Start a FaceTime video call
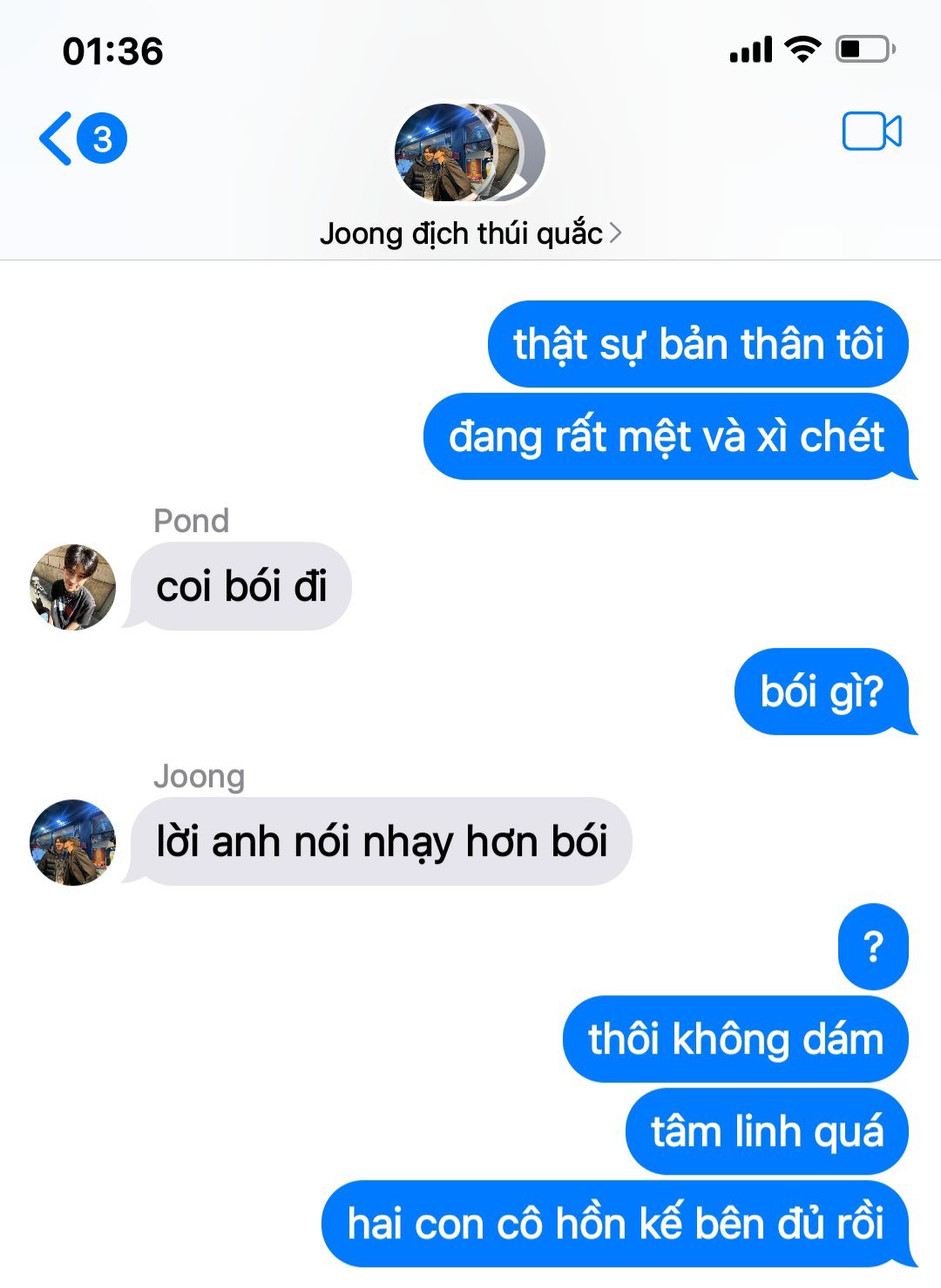Screen dimensions: 941x1288 coord(871,131)
